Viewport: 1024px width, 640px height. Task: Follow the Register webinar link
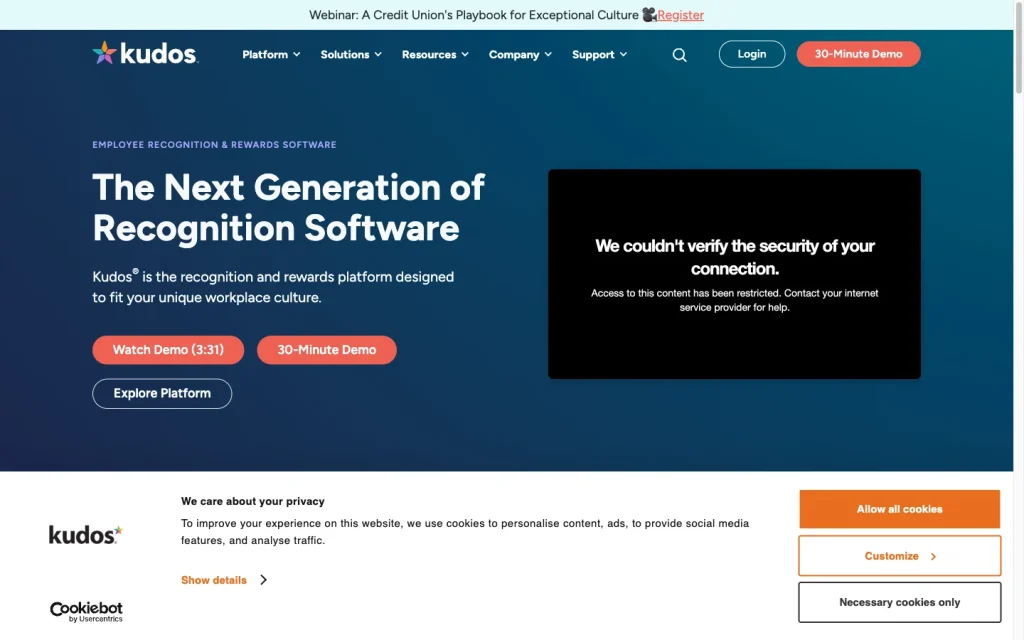click(x=680, y=15)
